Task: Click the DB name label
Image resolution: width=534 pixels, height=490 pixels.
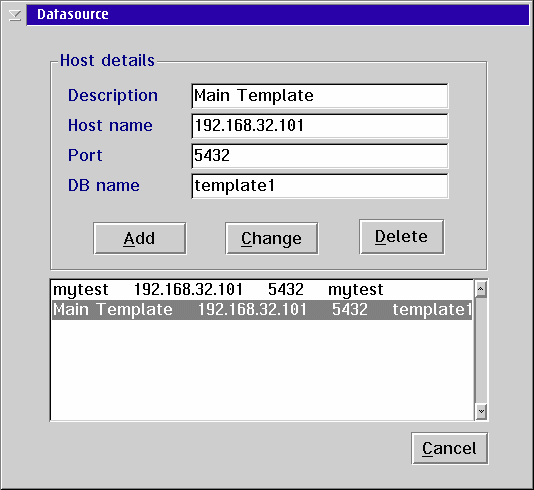Action: click(x=104, y=186)
